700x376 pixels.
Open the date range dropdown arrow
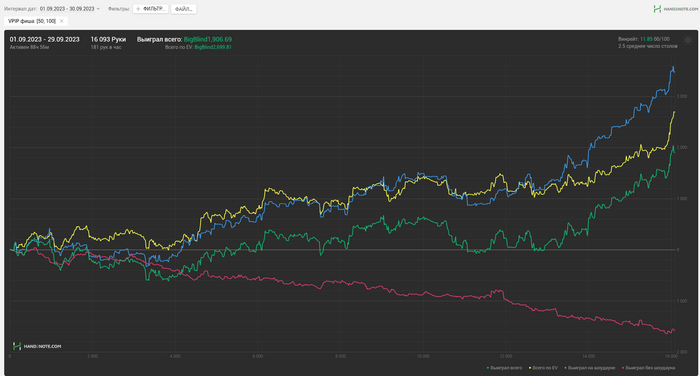[x=98, y=9]
